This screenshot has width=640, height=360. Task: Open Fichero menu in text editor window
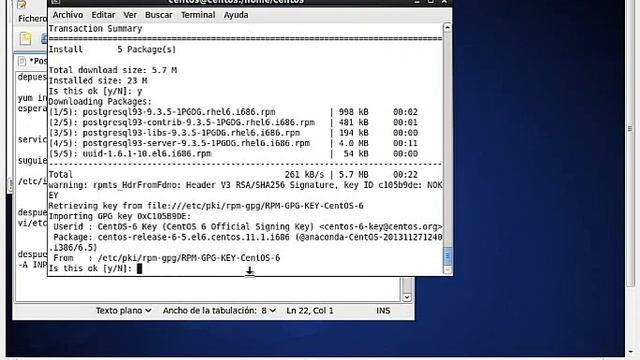(32, 19)
